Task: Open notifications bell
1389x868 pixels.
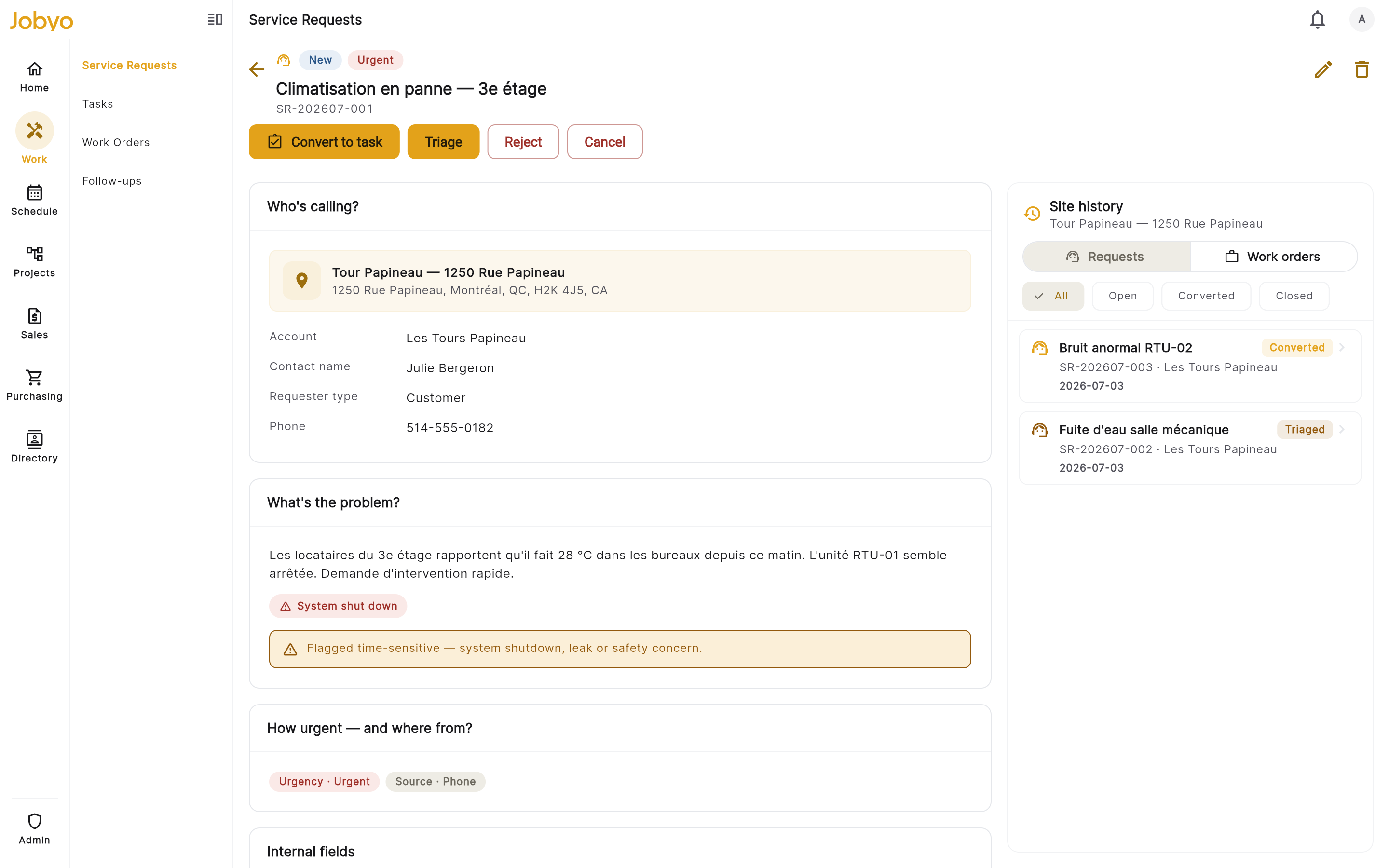Action: click(x=1317, y=19)
